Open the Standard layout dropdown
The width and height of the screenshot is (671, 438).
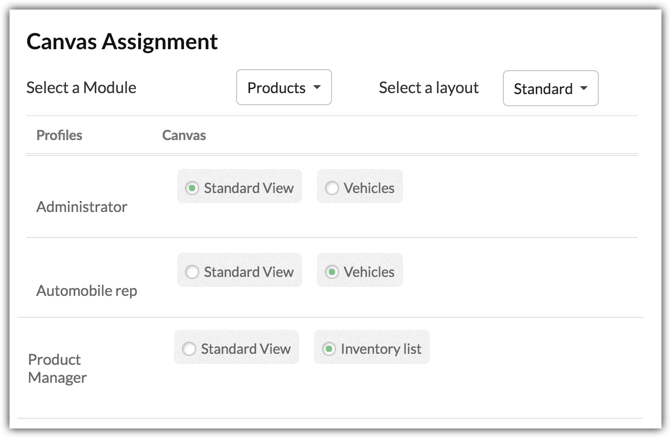550,89
